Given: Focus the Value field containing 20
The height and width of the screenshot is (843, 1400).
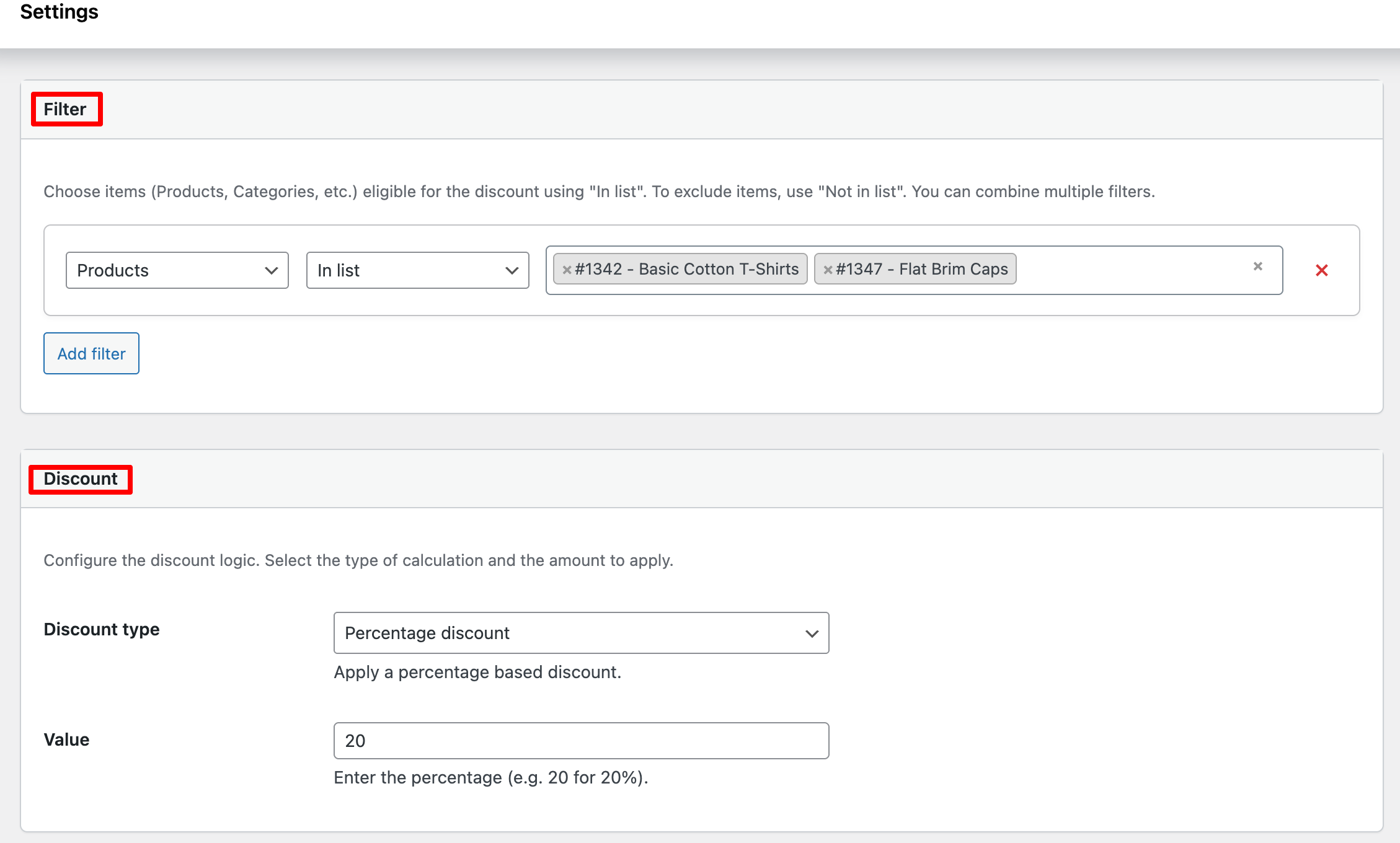Looking at the screenshot, I should (x=581, y=741).
